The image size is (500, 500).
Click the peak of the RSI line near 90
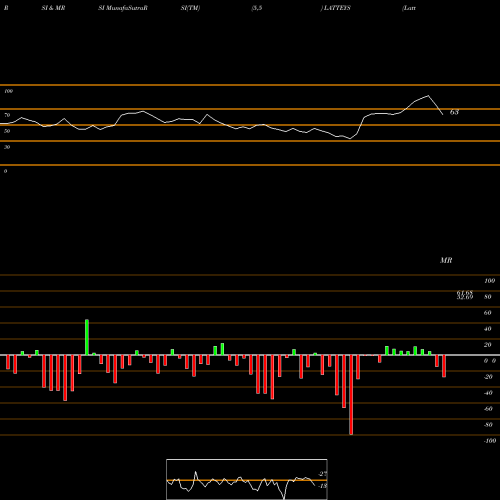(428, 96)
